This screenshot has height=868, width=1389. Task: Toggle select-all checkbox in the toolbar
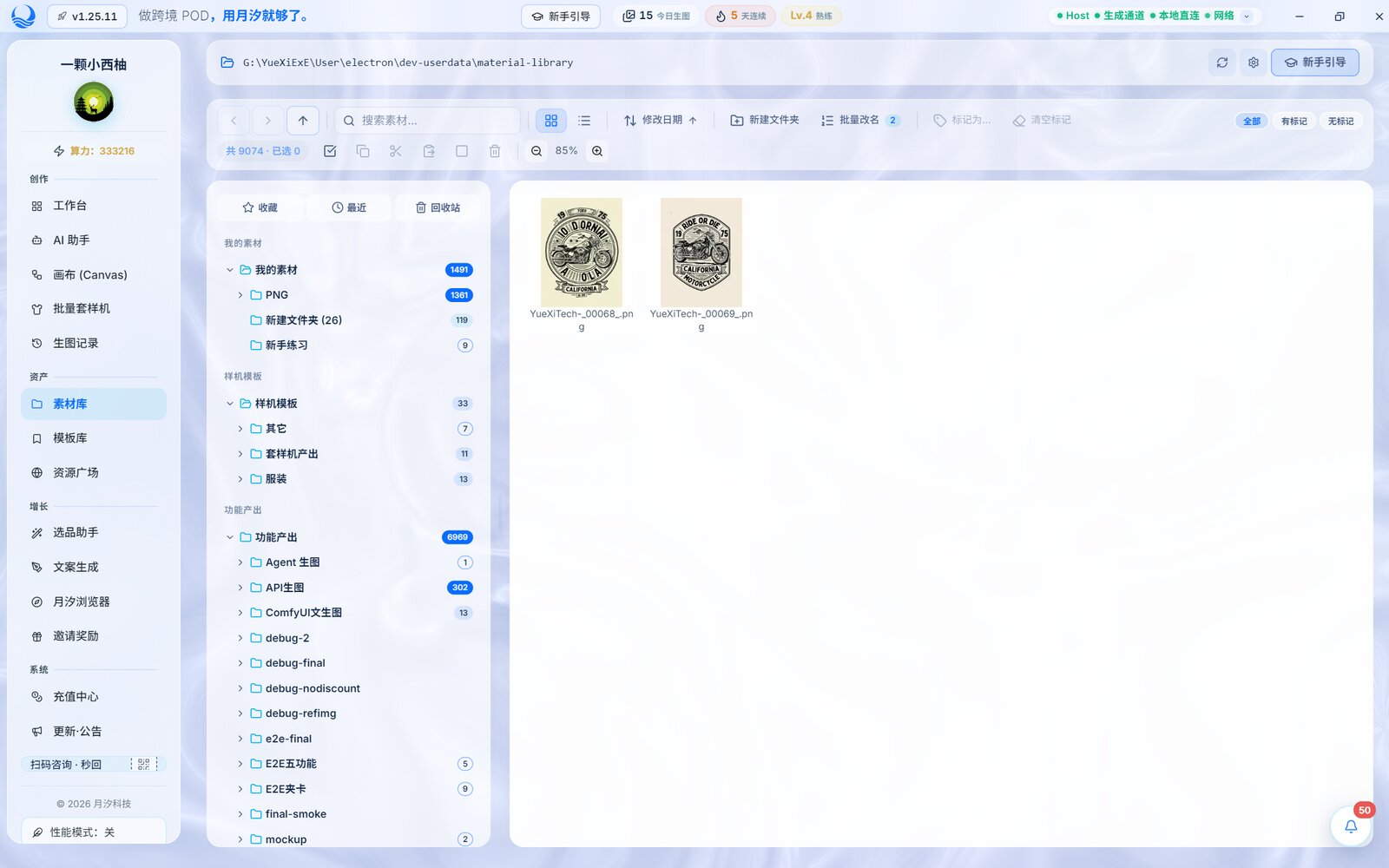330,151
